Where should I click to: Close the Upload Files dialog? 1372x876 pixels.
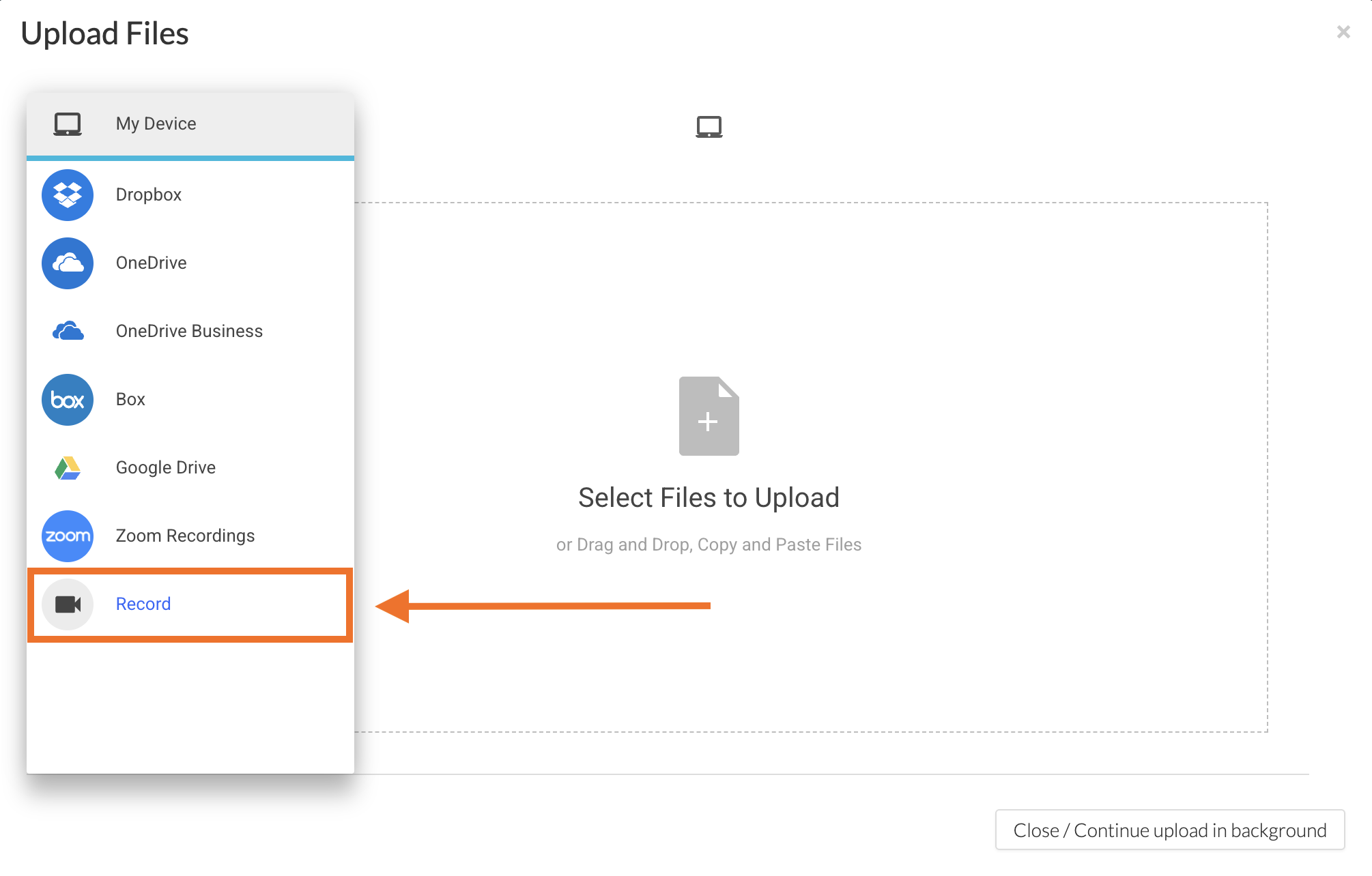pyautogui.click(x=1343, y=32)
